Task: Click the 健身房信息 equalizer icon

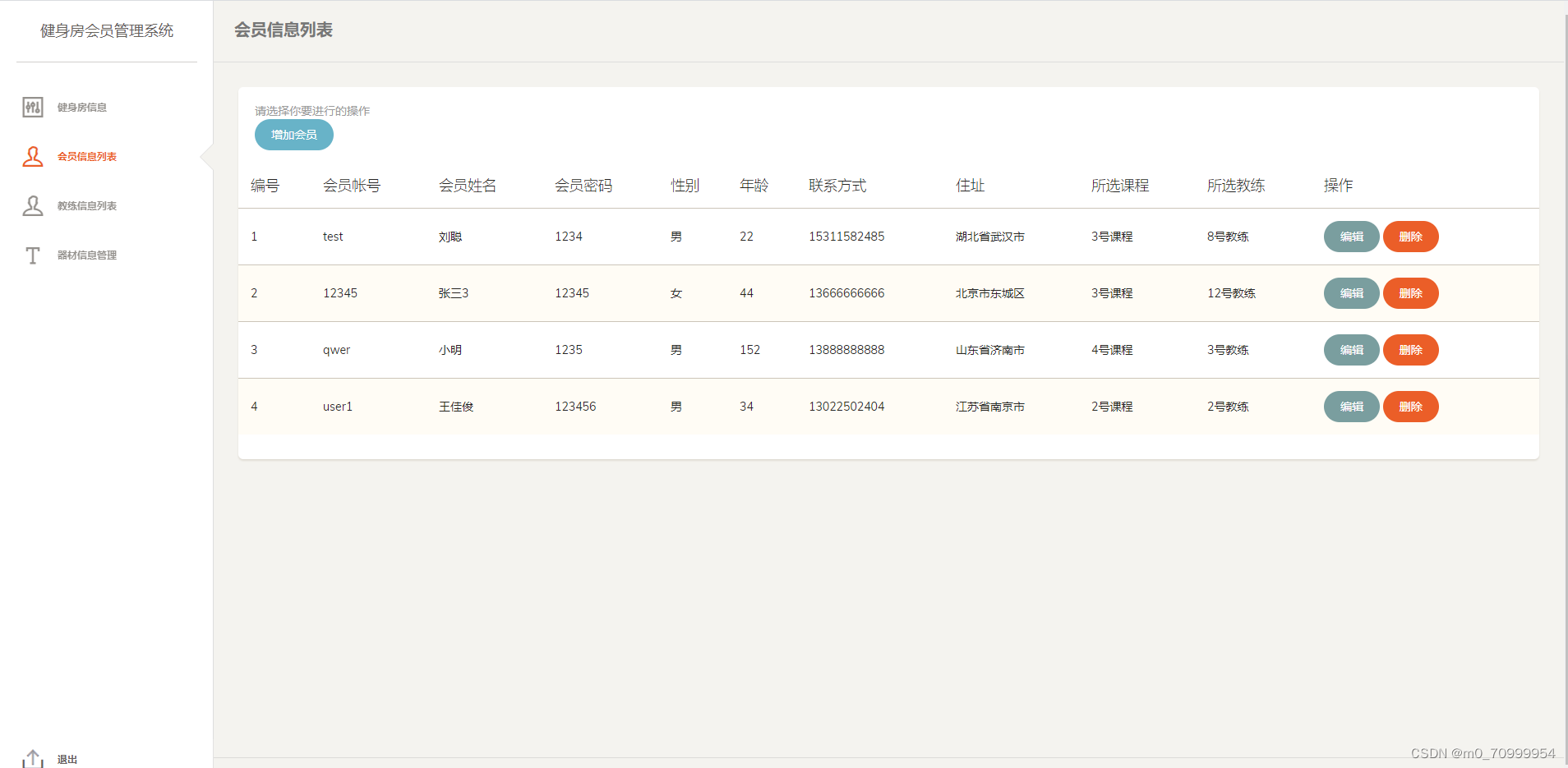Action: tap(33, 107)
